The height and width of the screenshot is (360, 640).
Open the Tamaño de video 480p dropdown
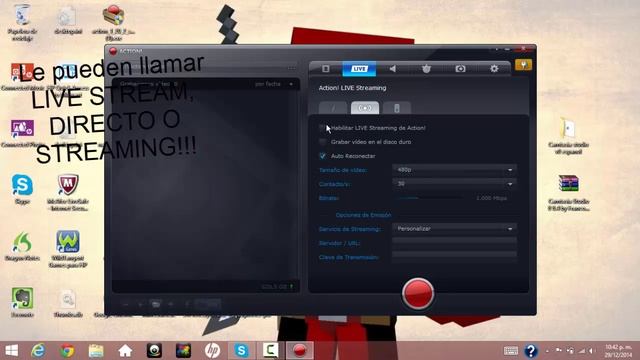click(x=454, y=169)
